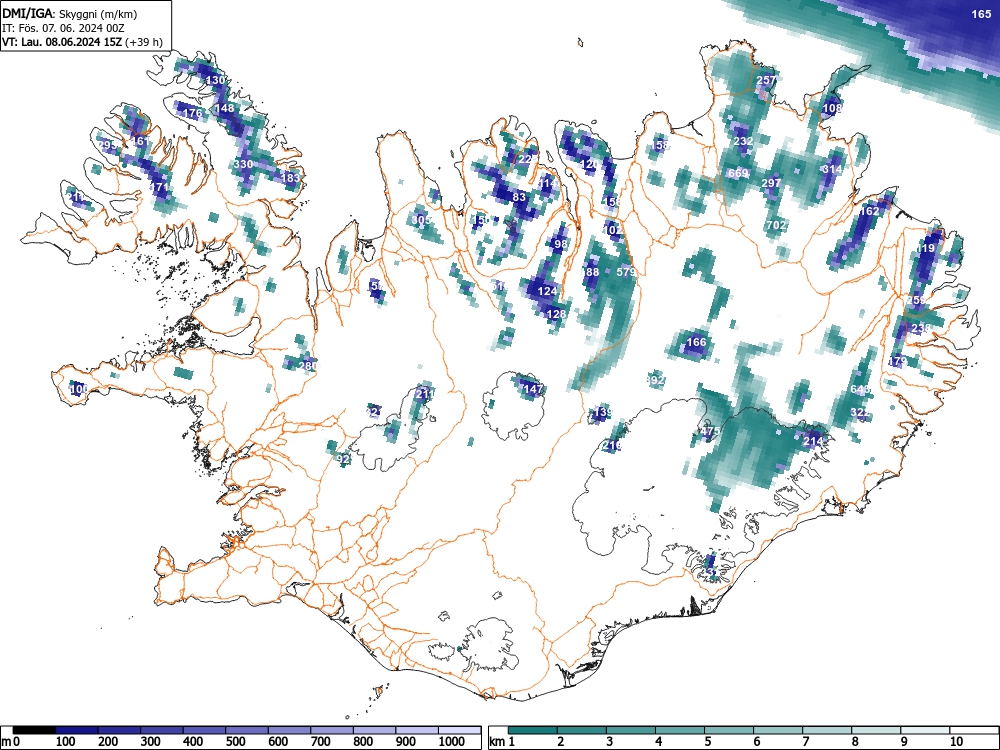
Task: Click the 702 visibility value
Action: (x=776, y=225)
